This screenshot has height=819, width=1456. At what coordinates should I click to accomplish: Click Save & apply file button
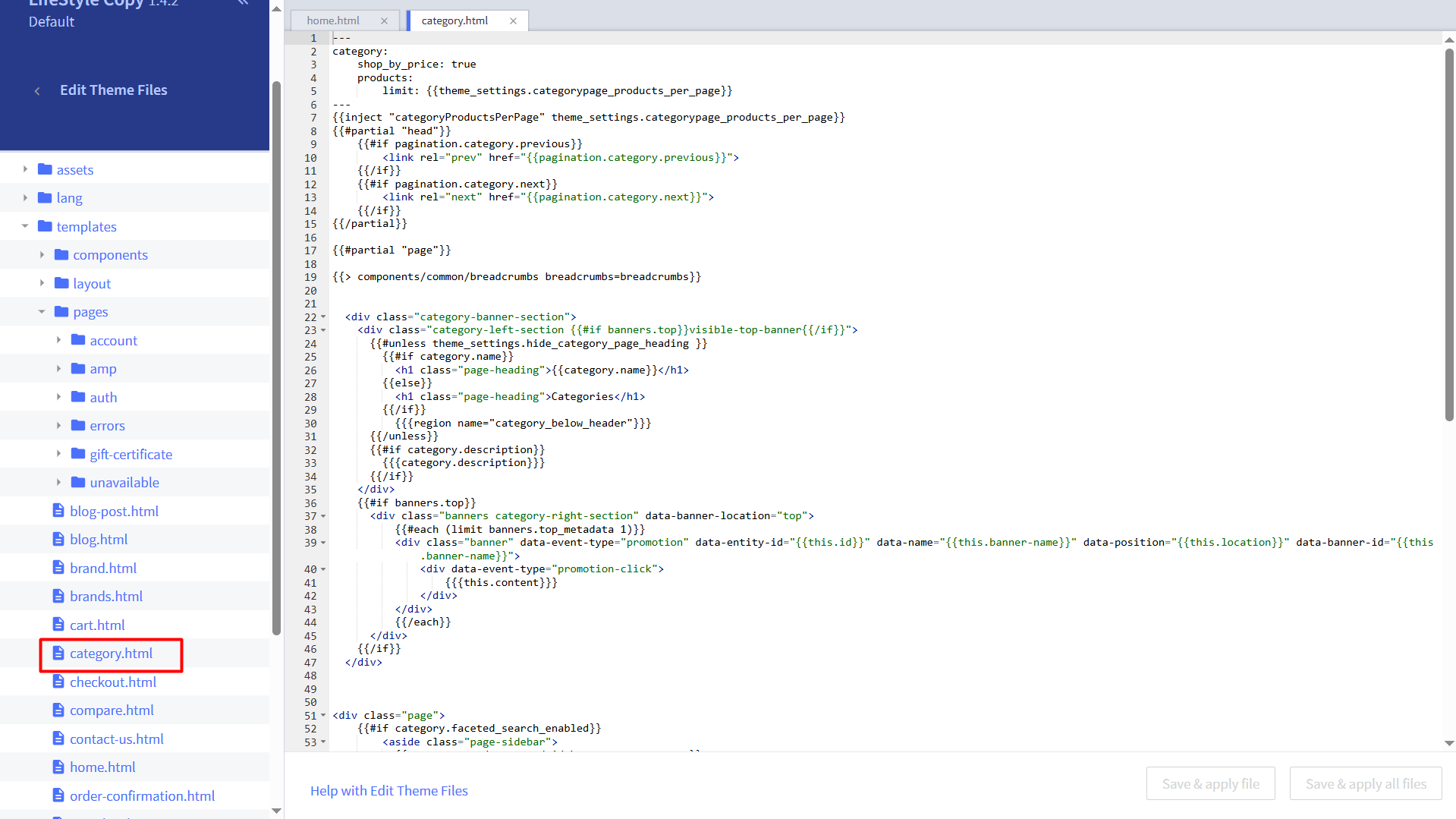1210,783
